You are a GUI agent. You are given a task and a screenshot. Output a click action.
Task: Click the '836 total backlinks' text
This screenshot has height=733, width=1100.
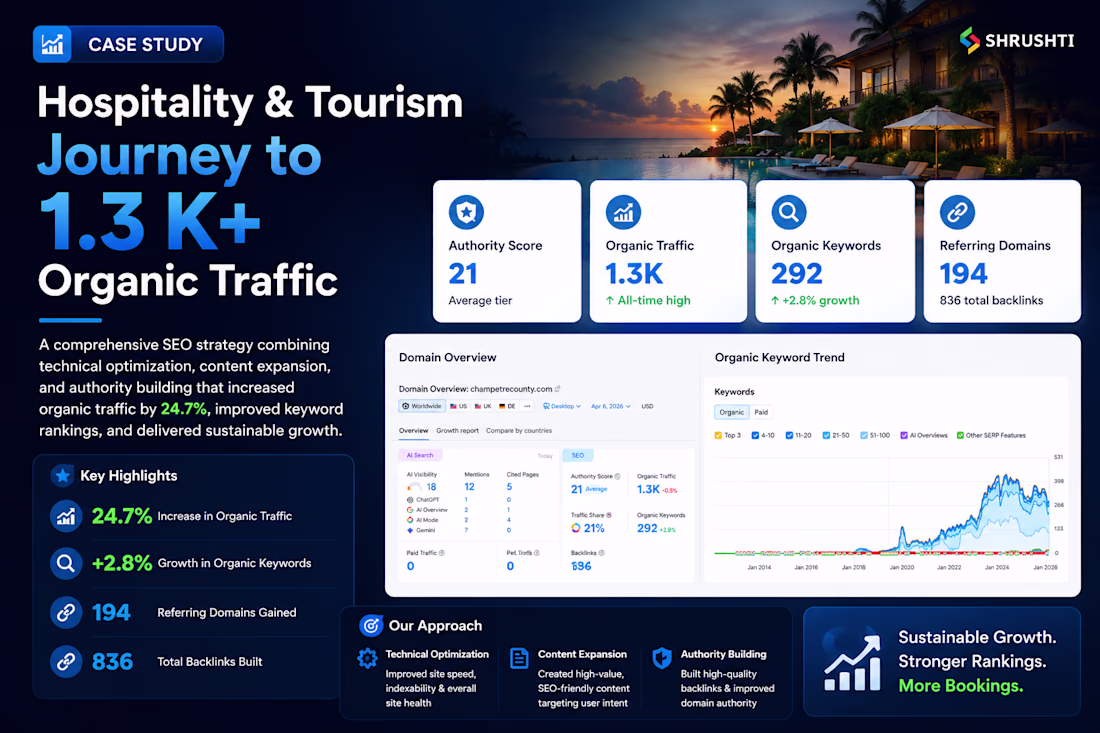pyautogui.click(x=991, y=300)
